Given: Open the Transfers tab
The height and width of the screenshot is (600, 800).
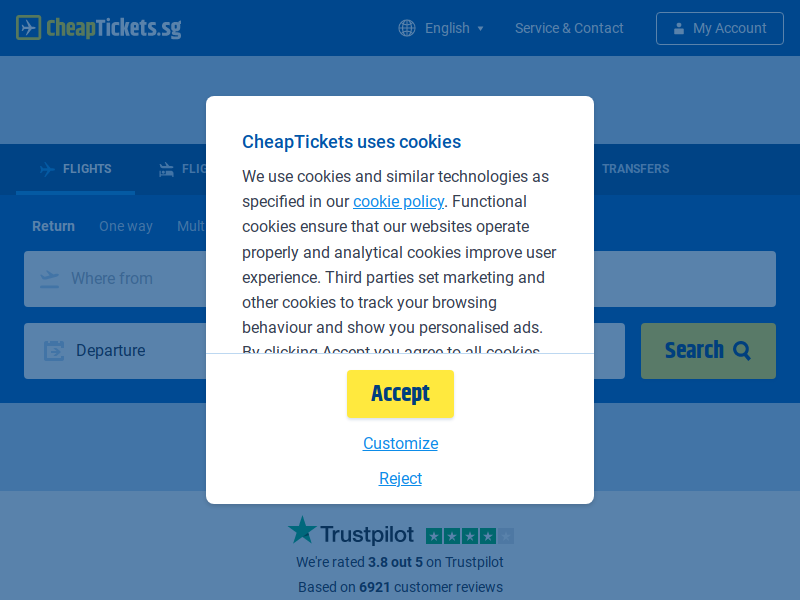Looking at the screenshot, I should click(x=635, y=169).
